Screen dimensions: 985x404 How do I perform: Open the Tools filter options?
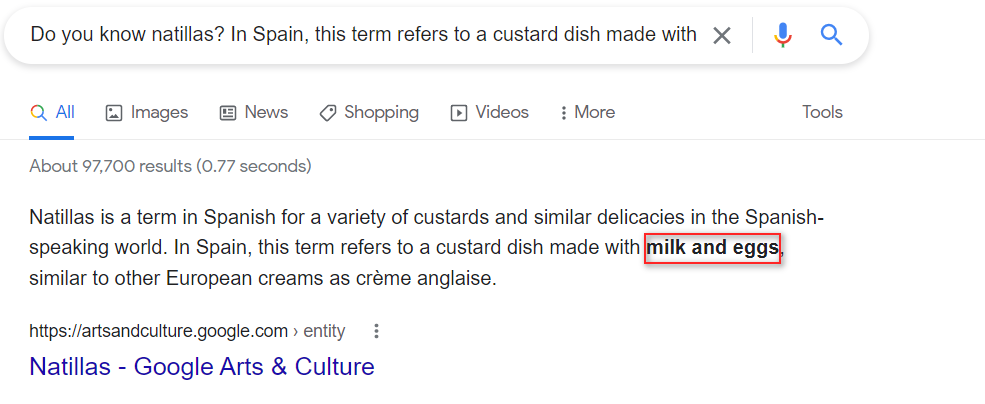coord(822,112)
